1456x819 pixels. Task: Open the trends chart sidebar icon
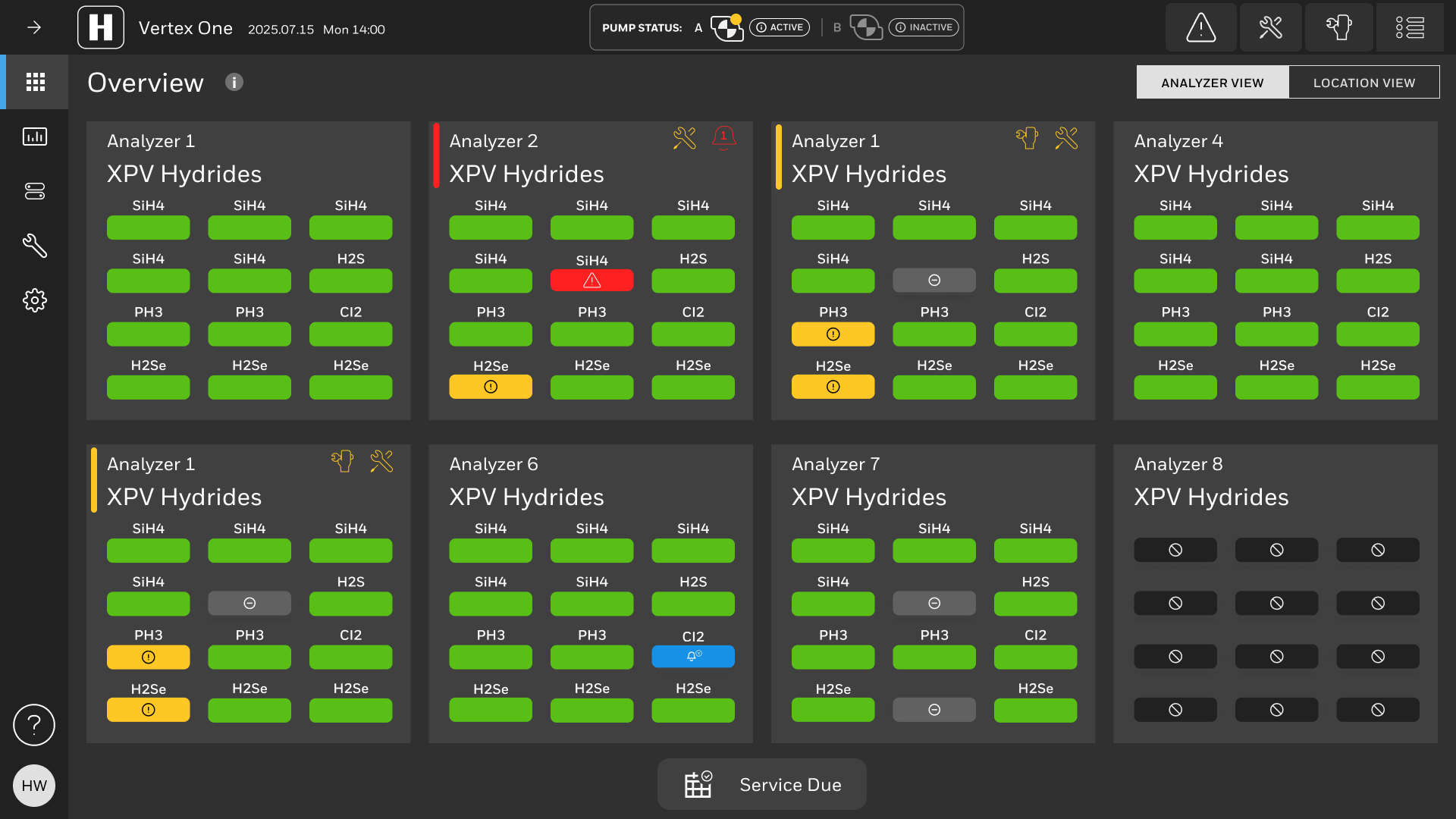(35, 136)
